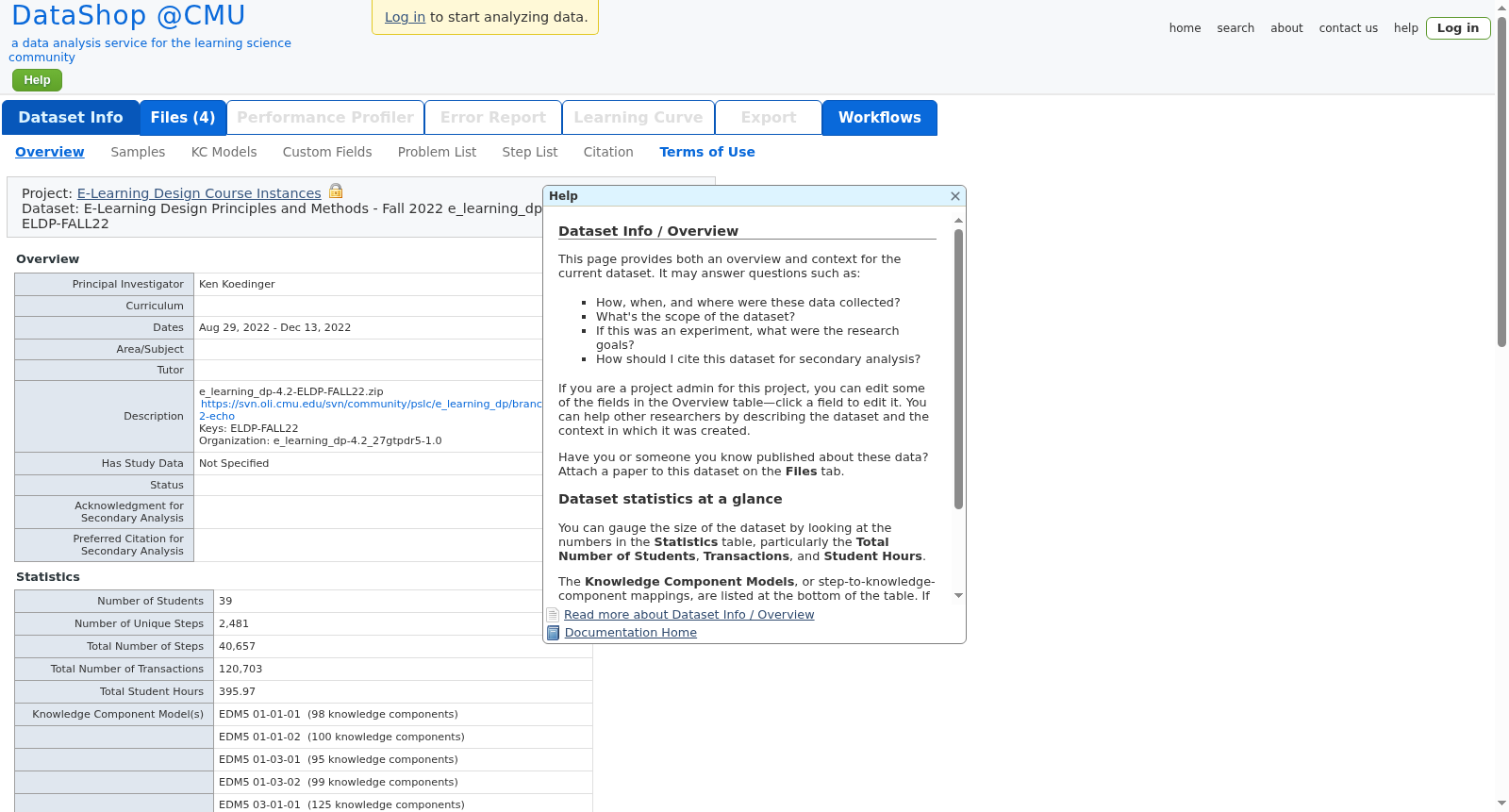The width and height of the screenshot is (1509, 812).
Task: Click the green Help button
Action: click(38, 80)
